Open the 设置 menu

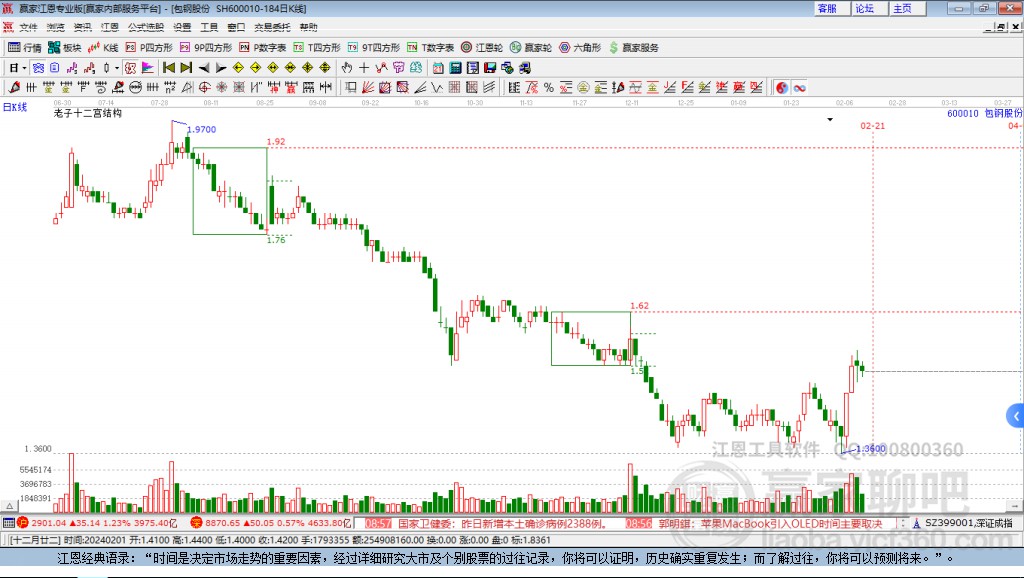182,27
